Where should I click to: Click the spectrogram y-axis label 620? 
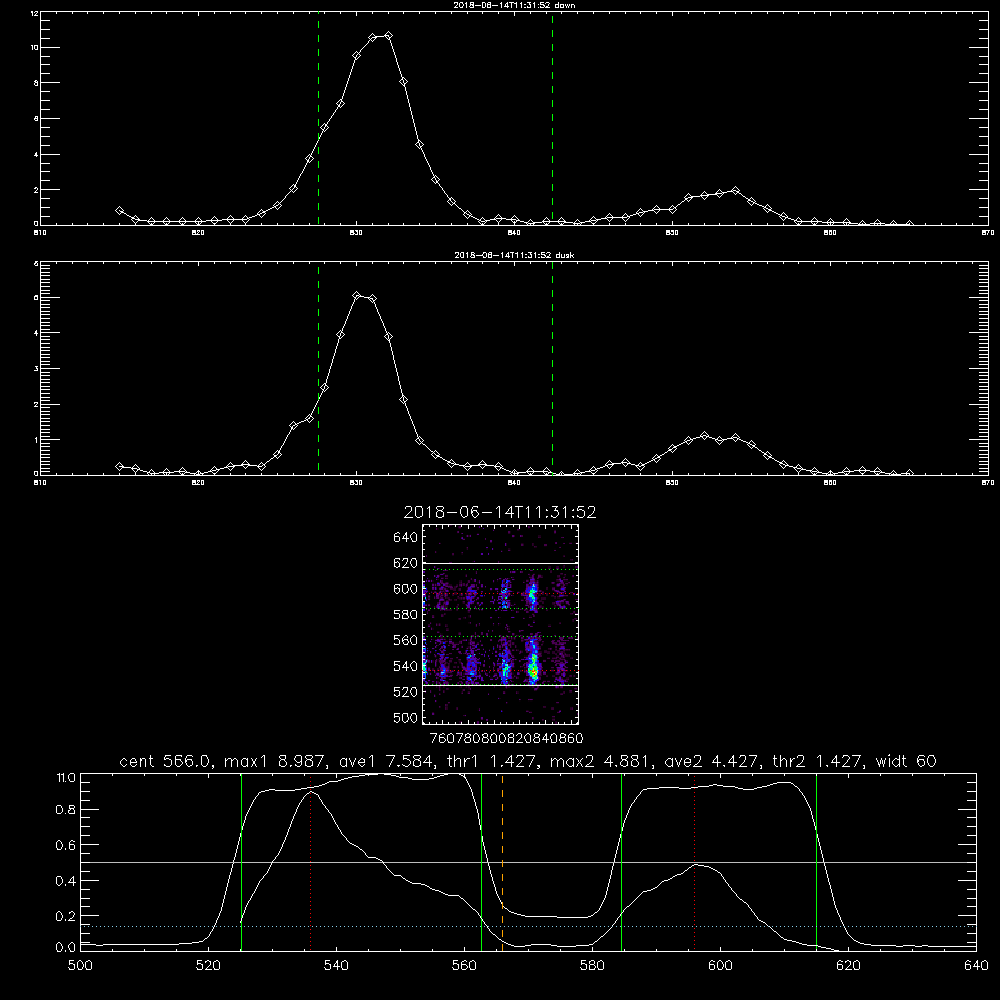tap(406, 563)
